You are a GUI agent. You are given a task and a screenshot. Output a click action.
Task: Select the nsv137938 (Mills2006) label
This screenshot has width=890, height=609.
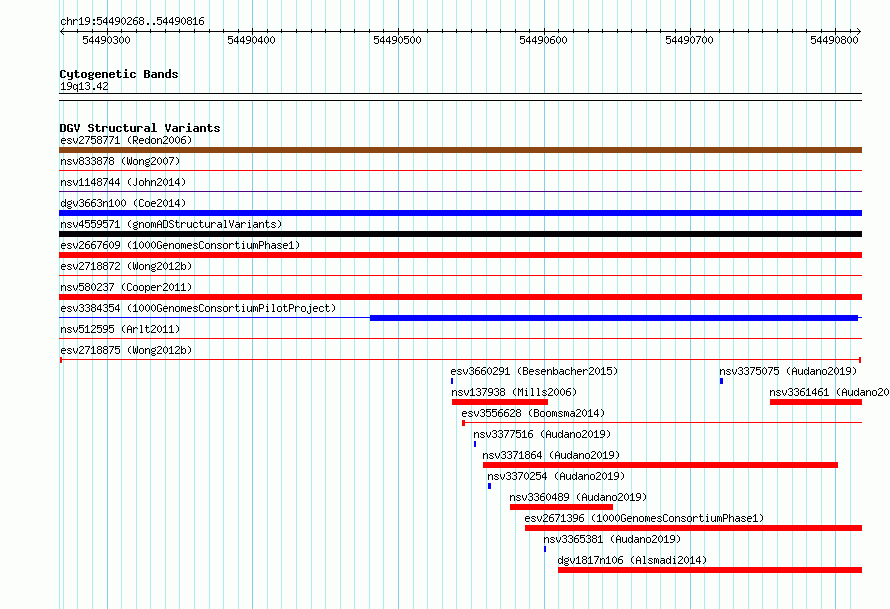[514, 392]
